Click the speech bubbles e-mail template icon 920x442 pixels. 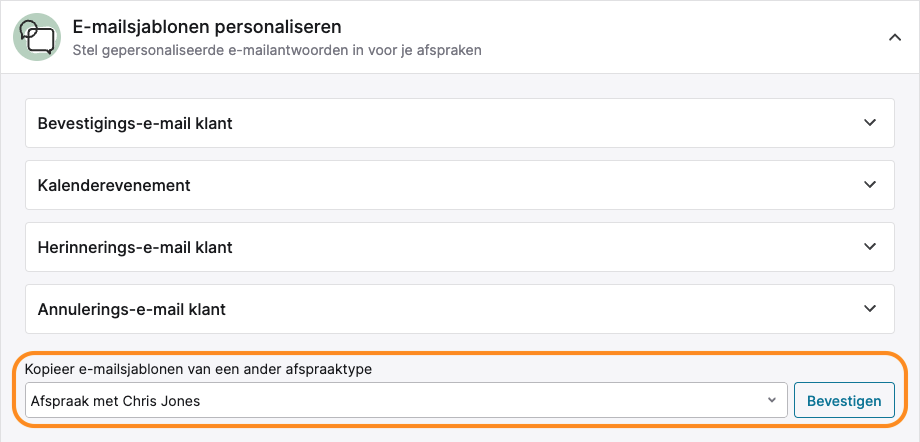point(37,37)
